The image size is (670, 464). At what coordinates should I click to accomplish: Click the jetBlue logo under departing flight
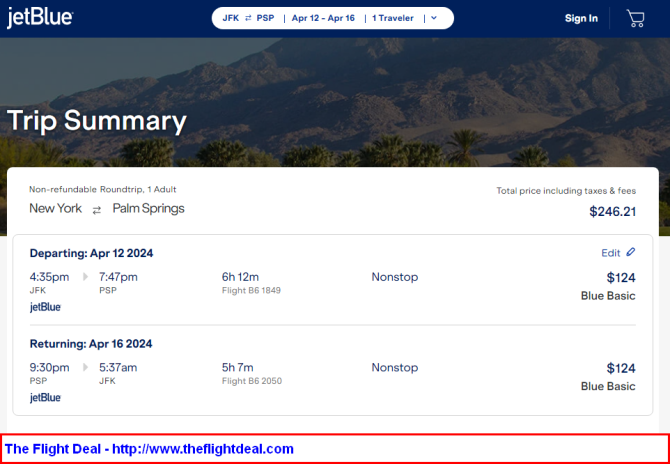tap(45, 307)
